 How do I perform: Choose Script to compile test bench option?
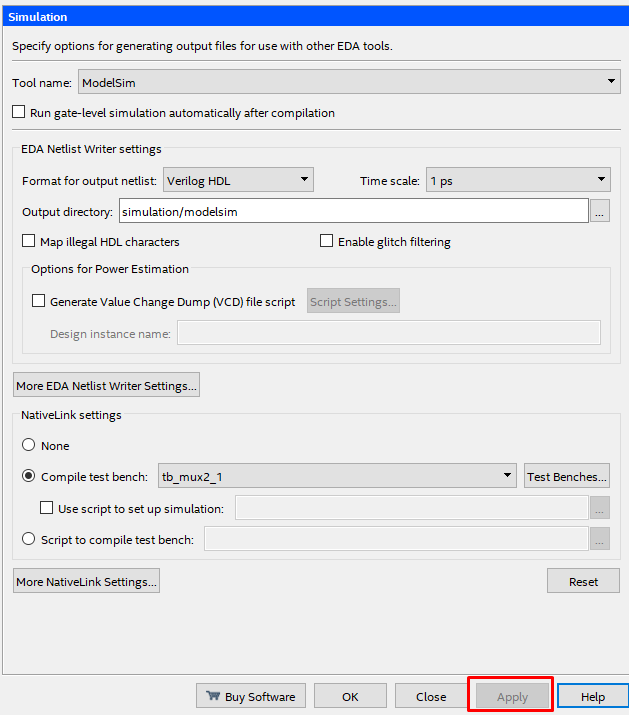click(29, 538)
